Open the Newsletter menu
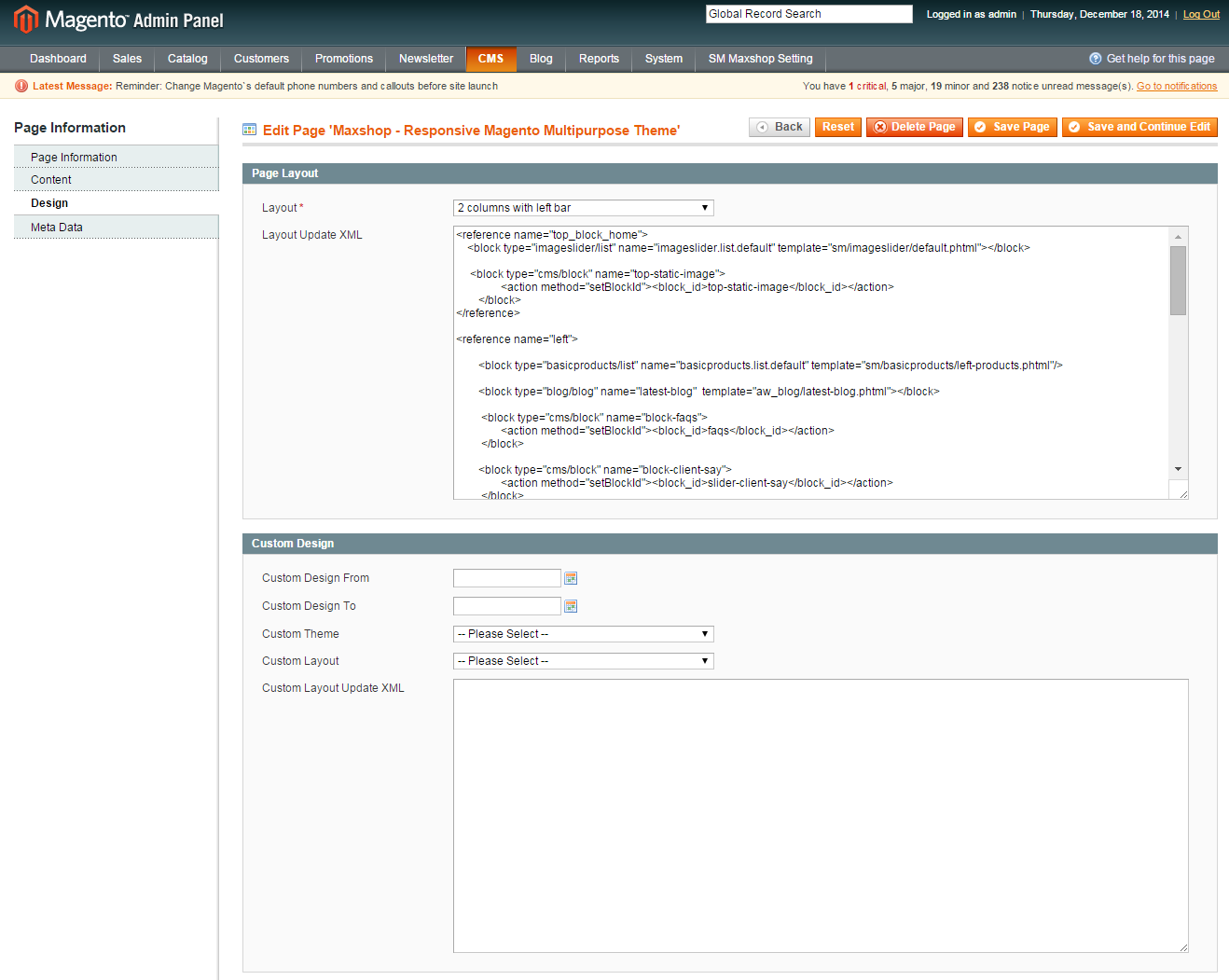Viewport: 1229px width, 980px height. [426, 59]
